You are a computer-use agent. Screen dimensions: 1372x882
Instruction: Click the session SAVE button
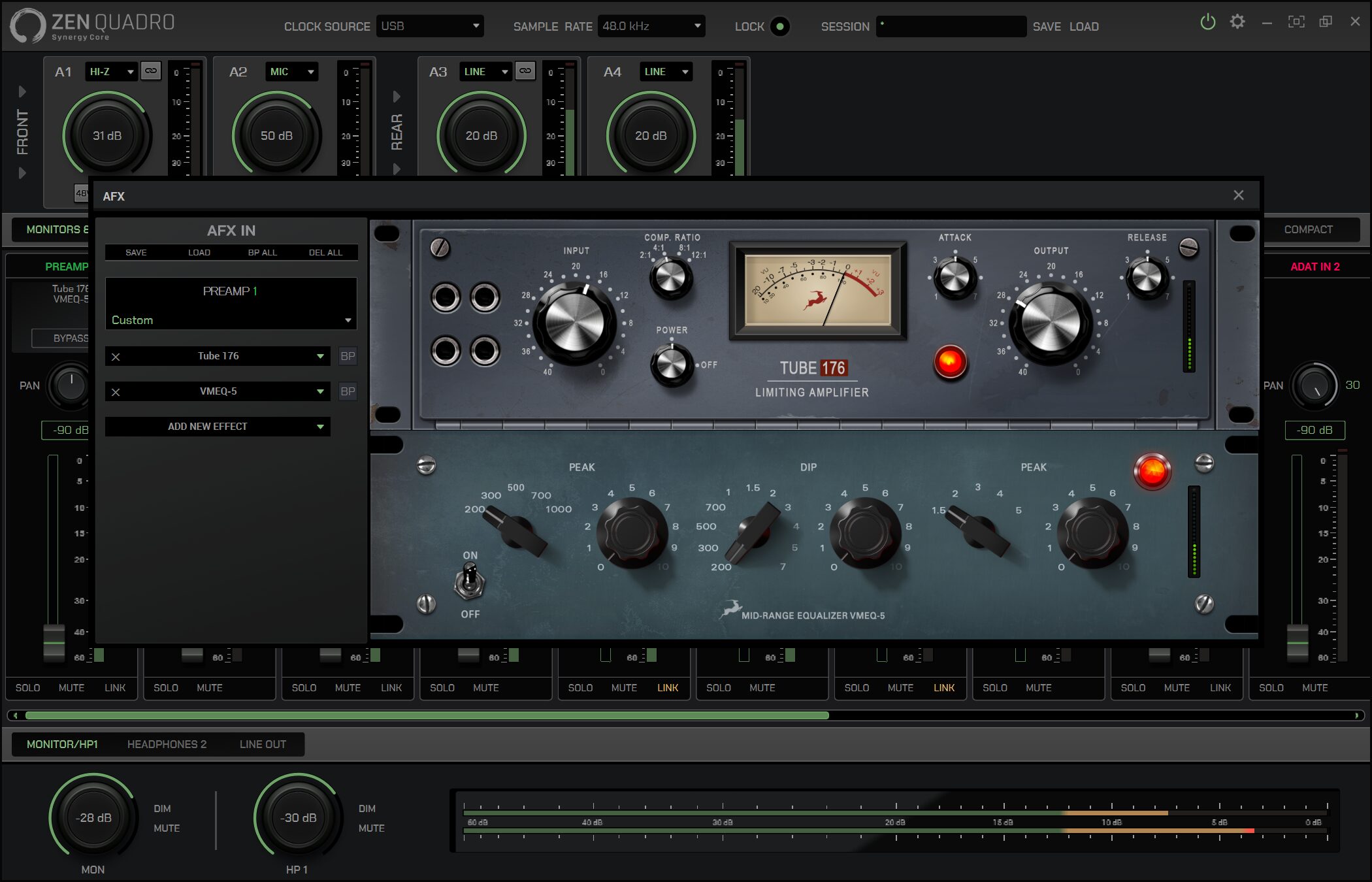[x=1047, y=27]
